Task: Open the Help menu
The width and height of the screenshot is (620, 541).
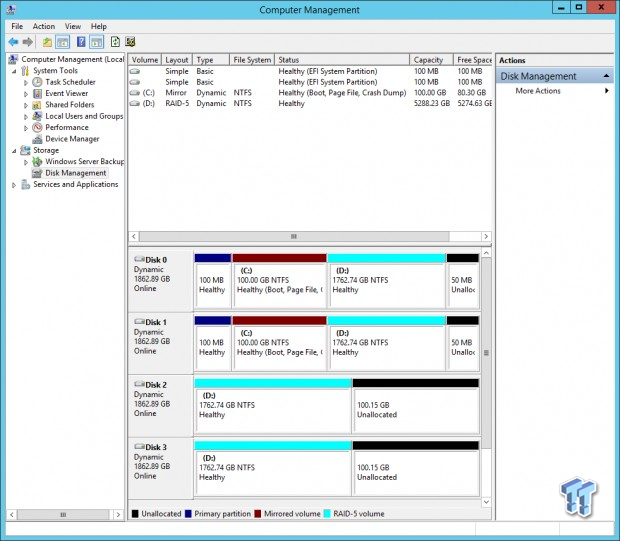Action: point(98,26)
